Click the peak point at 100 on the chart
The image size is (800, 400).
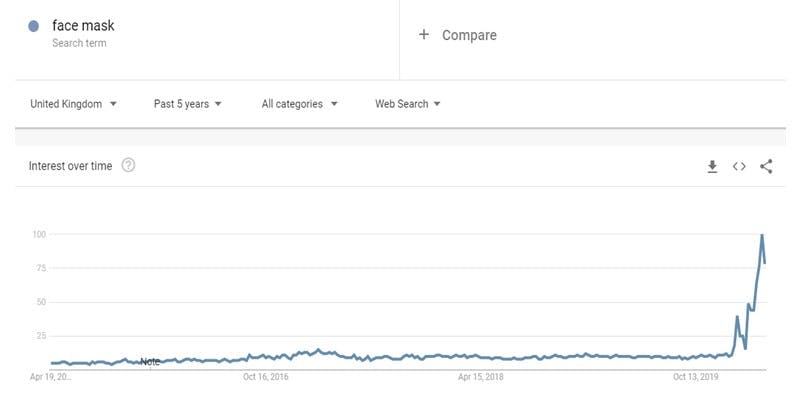[x=762, y=235]
